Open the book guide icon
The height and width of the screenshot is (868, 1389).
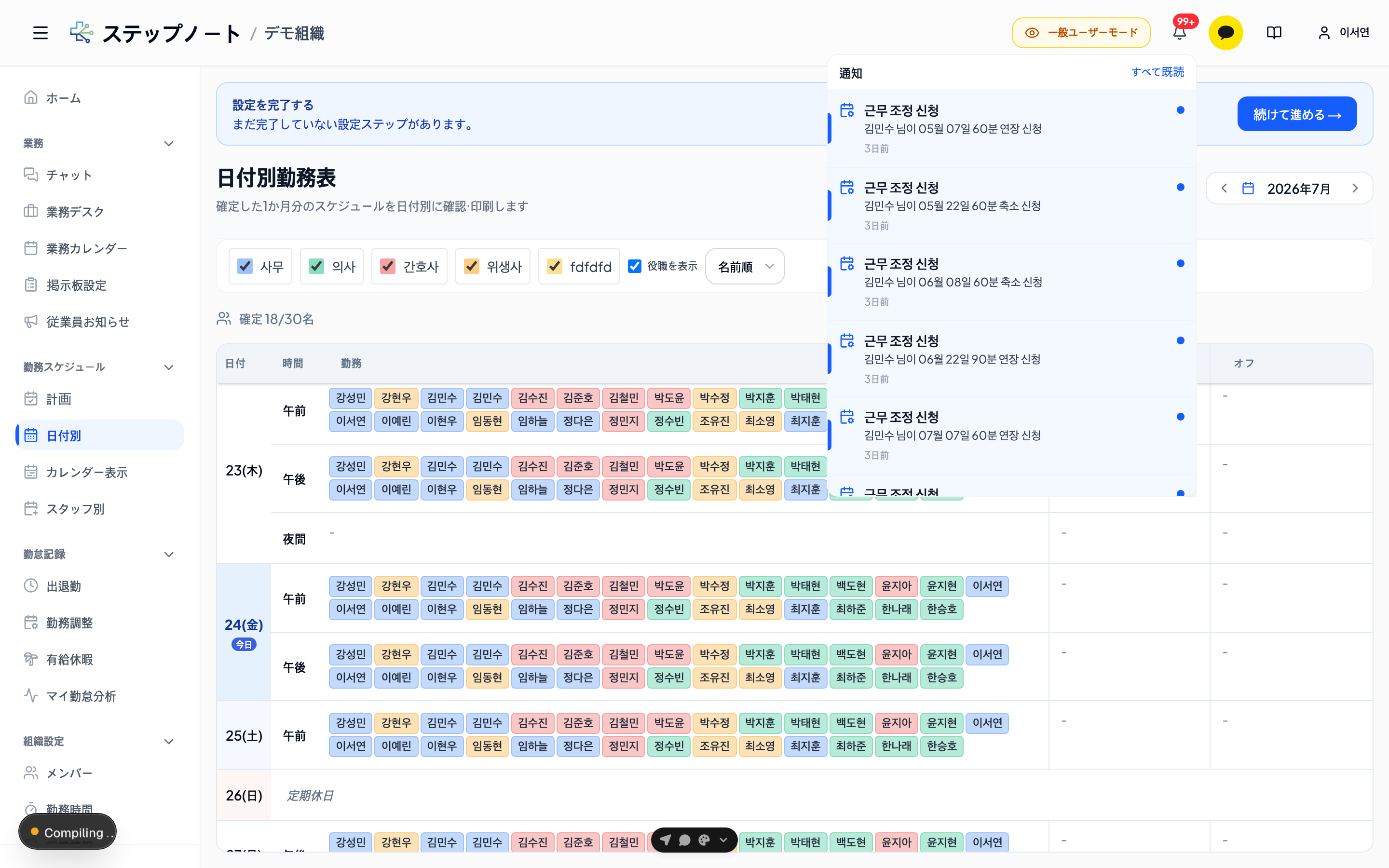coord(1274,33)
